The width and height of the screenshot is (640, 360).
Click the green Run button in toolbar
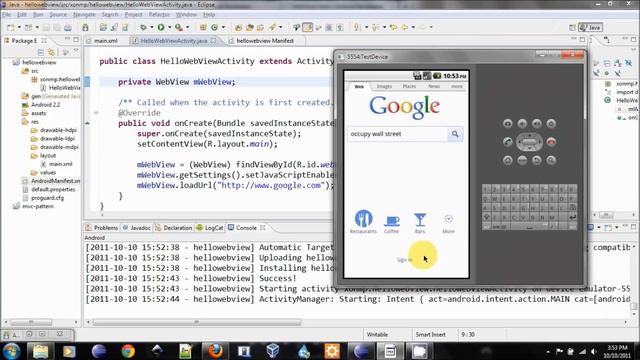tap(161, 27)
